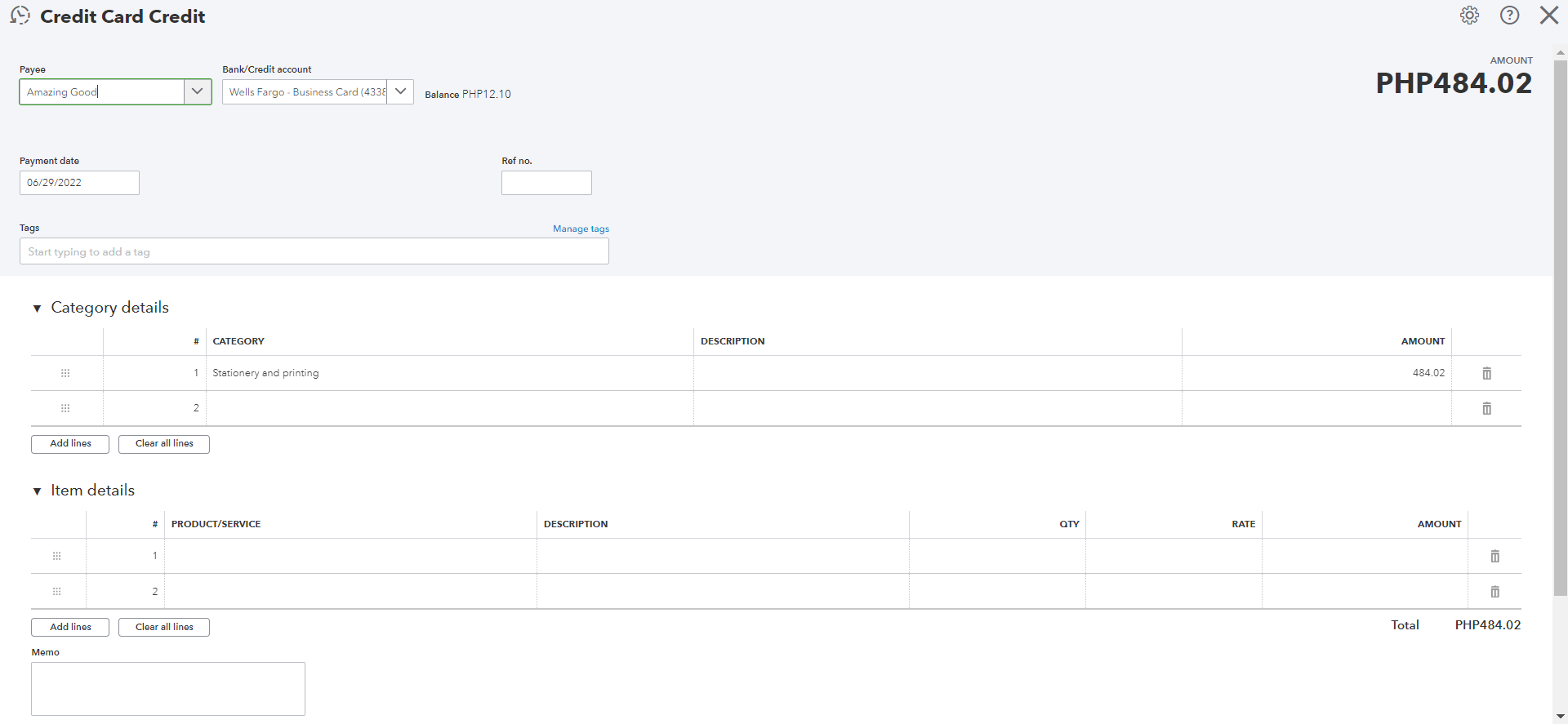The image size is (1568, 724).
Task: Expand the Bank/Credit account dropdown
Action: 400,91
